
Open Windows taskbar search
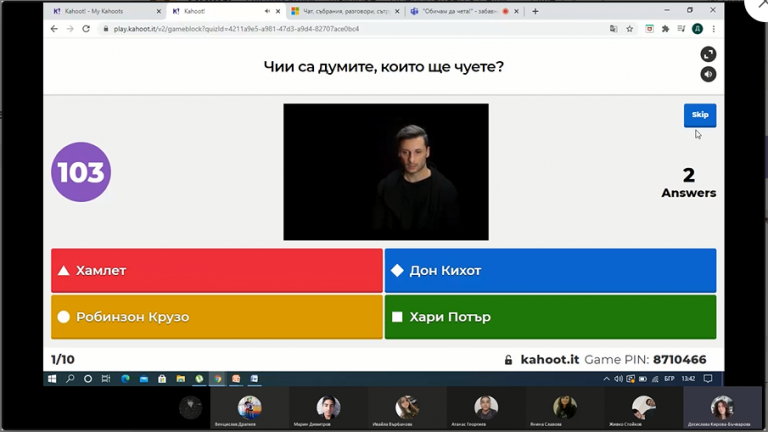(70, 379)
